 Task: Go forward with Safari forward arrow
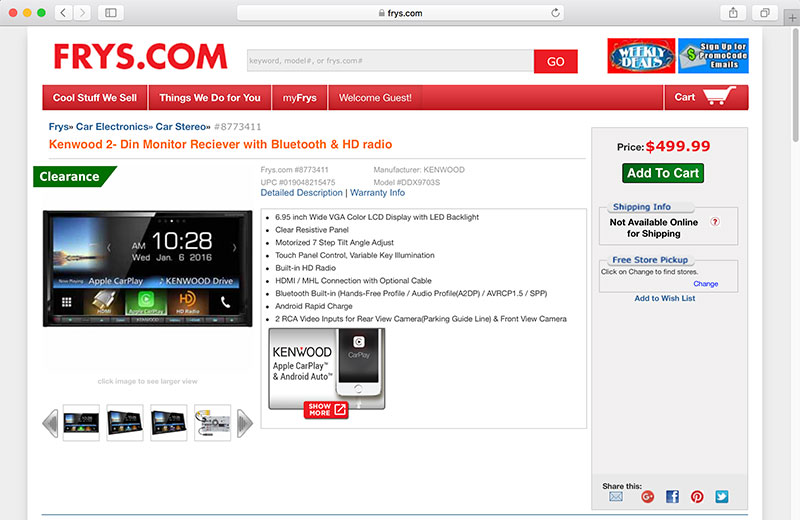pyautogui.click(x=82, y=13)
